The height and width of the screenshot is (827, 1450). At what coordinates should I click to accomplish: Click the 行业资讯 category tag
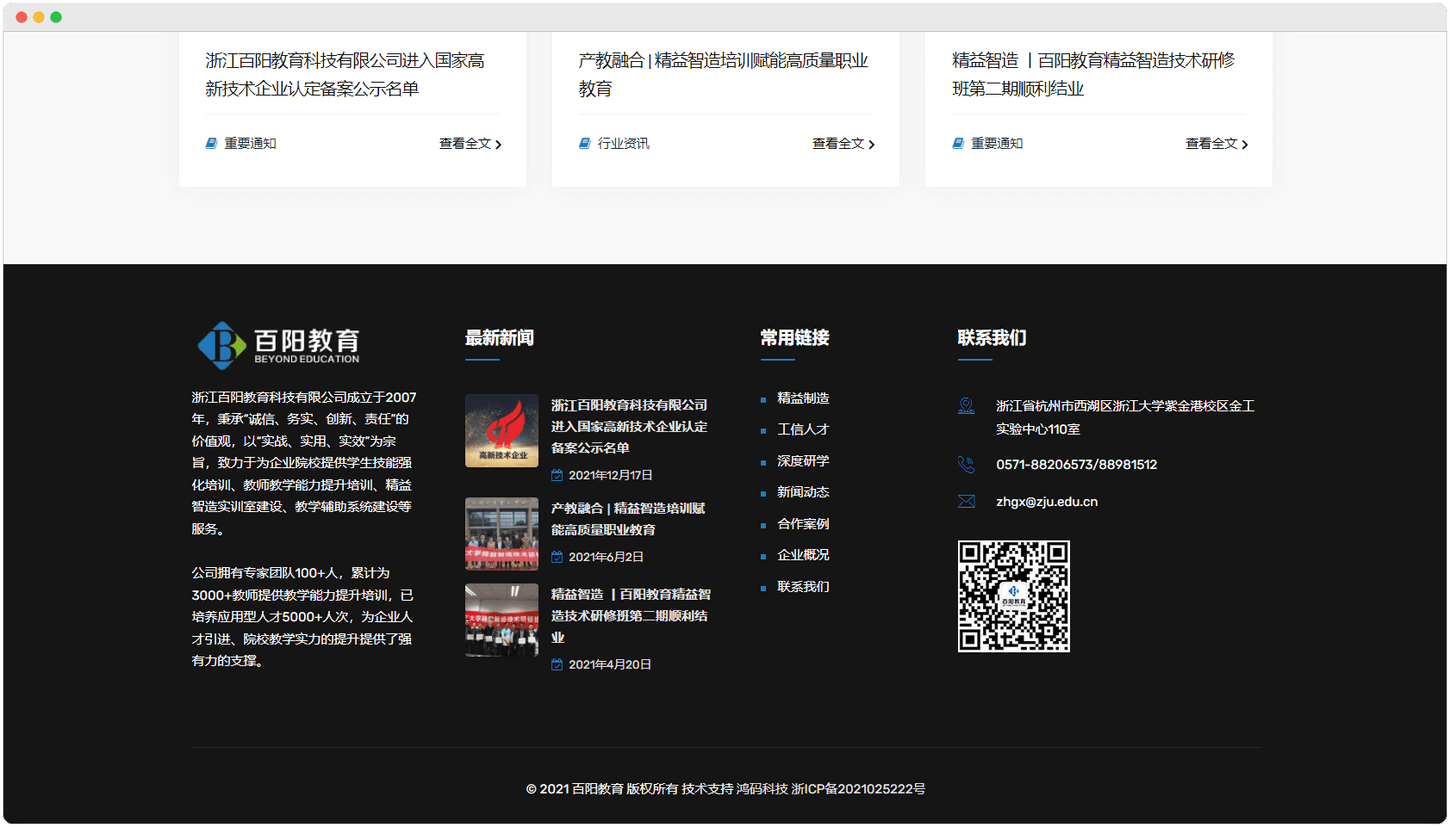point(624,143)
